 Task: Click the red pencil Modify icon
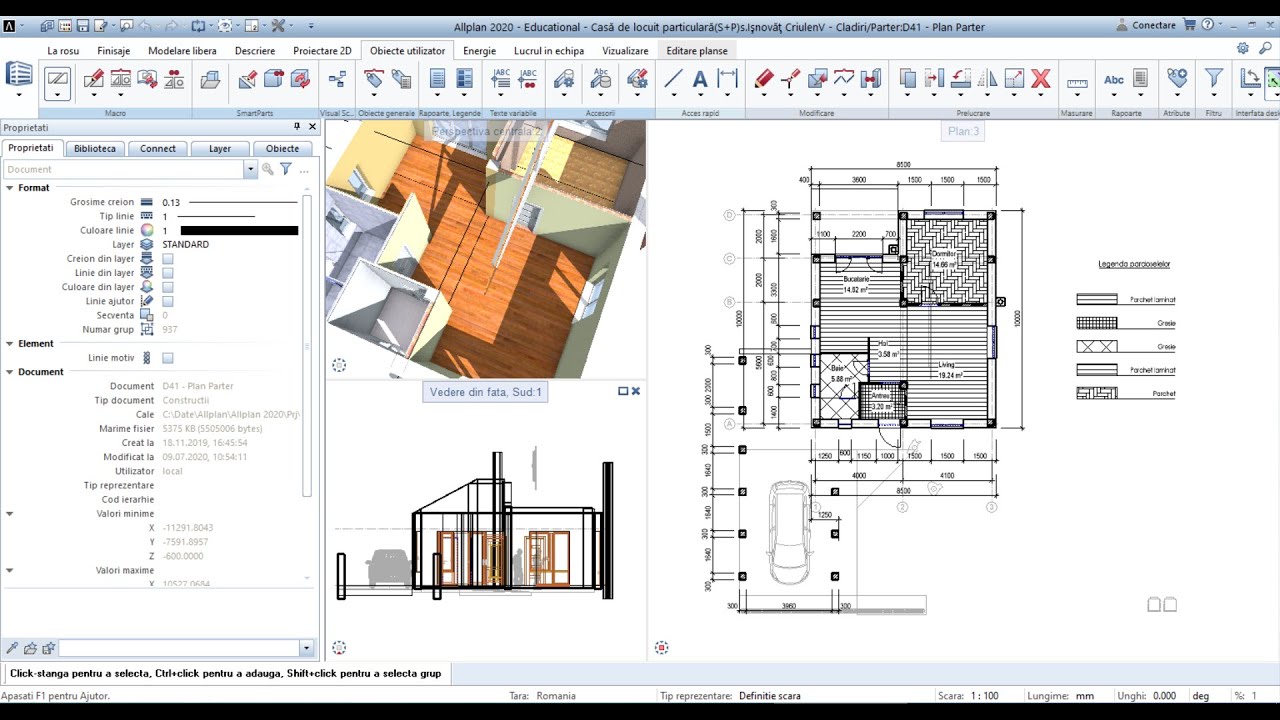tap(764, 78)
